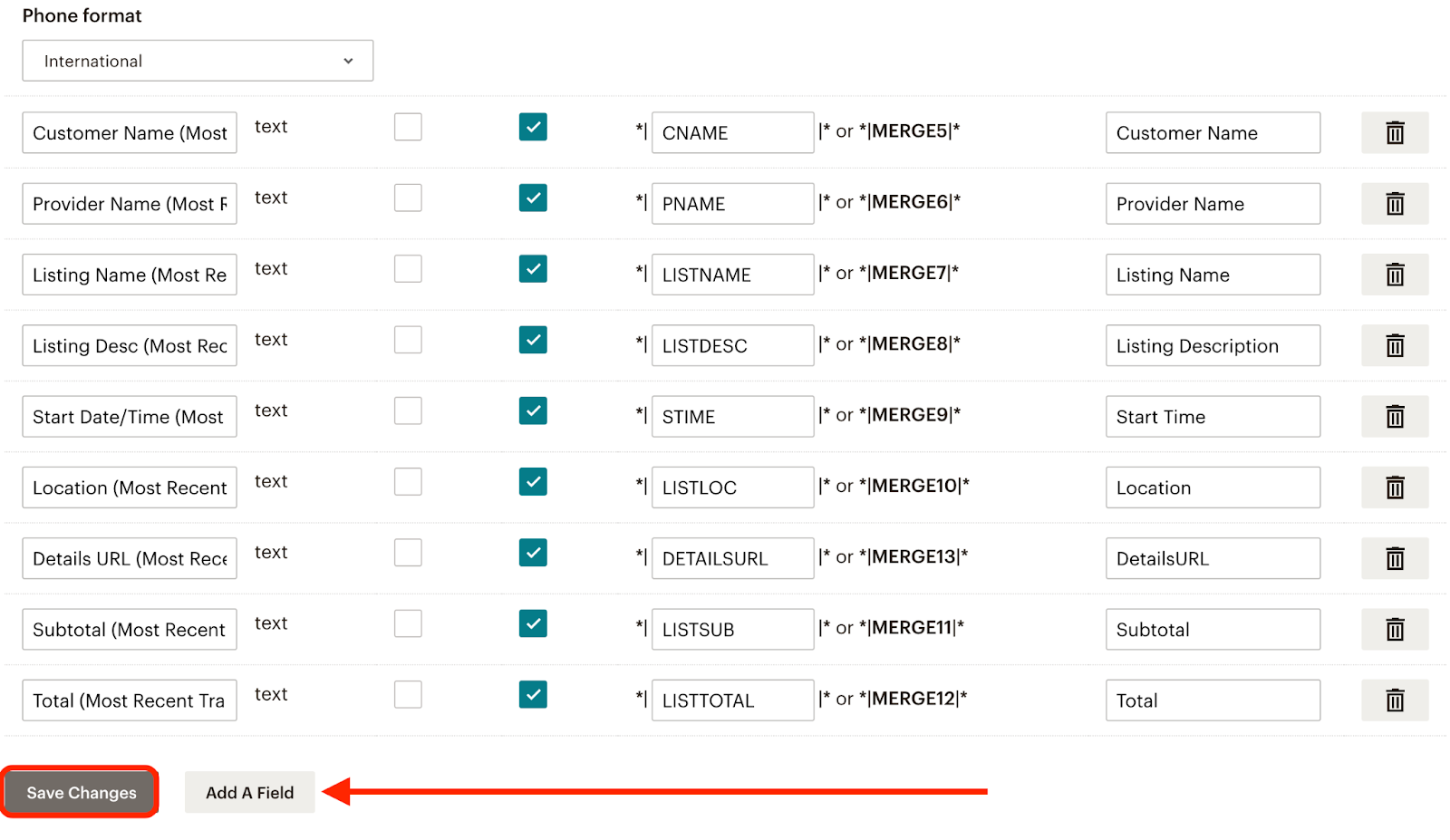Click the LISTLOC merge tag input

point(732,488)
